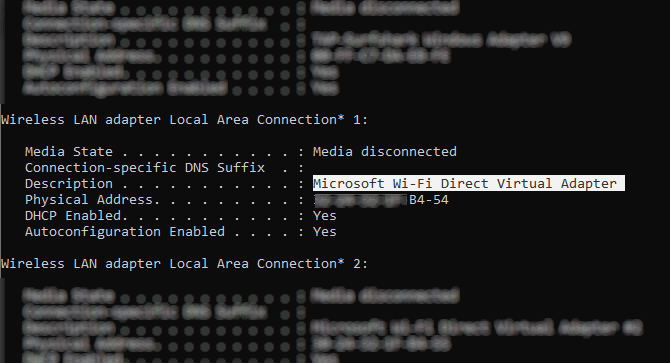670x363 pixels.
Task: Click the blurred Wi-Fi Direct Virtual Adapter #2 description
Action: [476, 328]
